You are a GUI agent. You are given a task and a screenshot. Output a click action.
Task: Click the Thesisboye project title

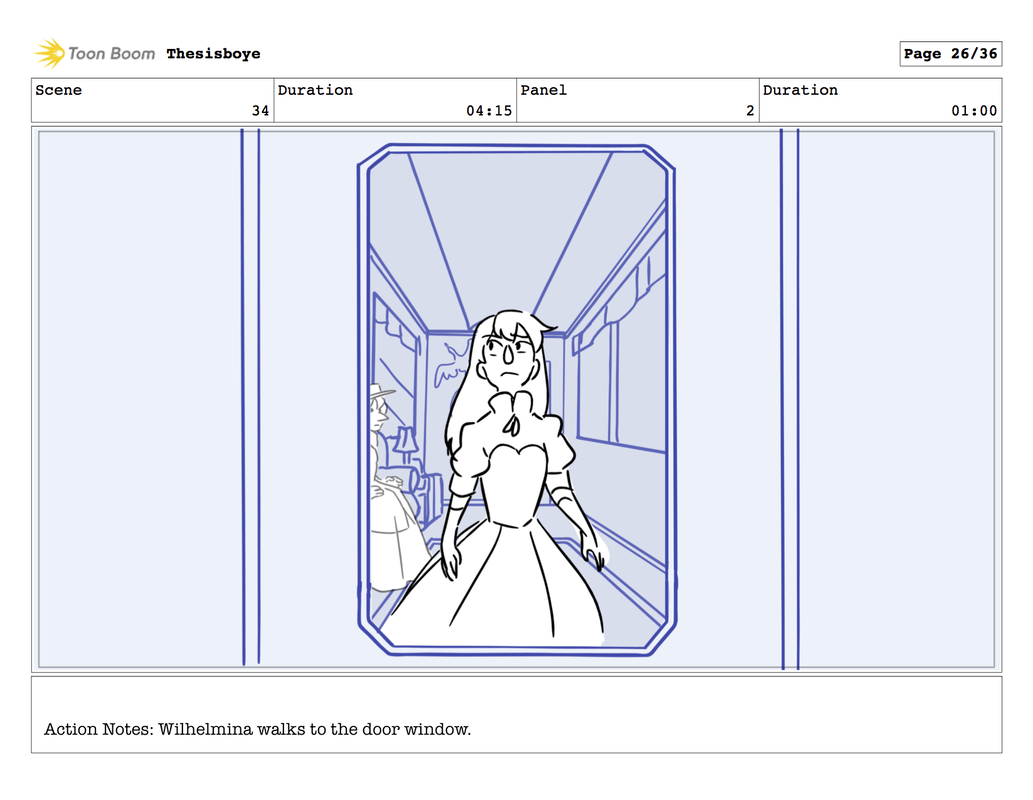[213, 54]
